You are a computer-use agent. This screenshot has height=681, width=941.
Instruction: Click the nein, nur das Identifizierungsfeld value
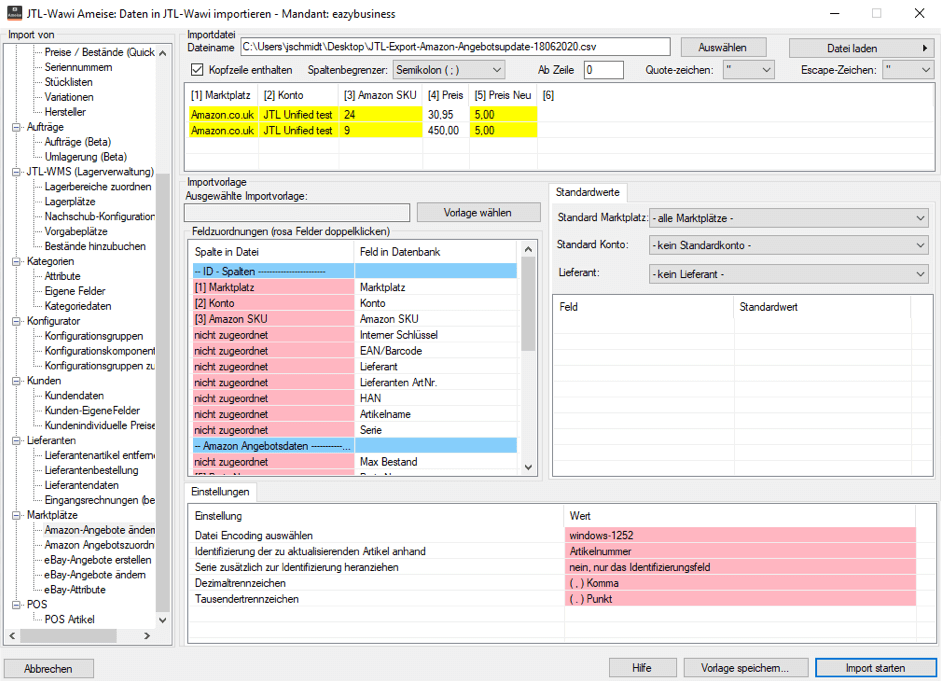tap(740, 567)
